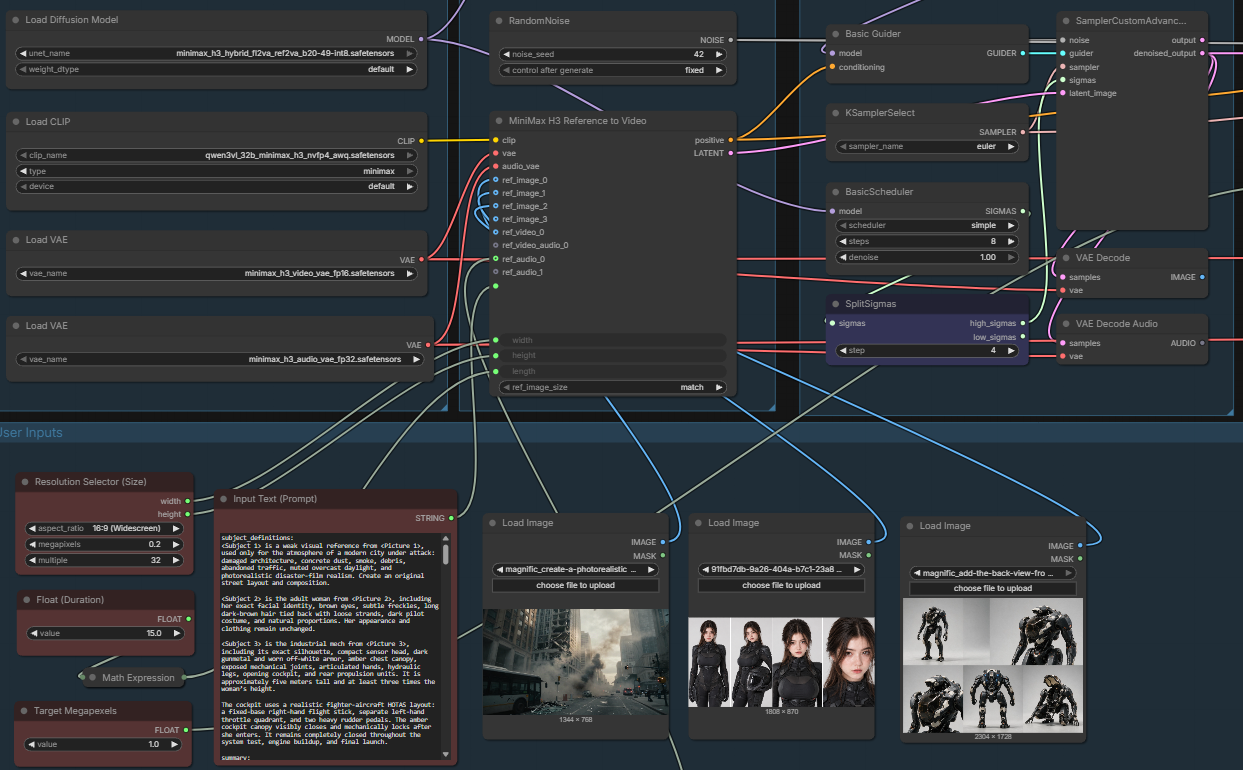Expand the collapsed Math Expression node dot
The width and height of the screenshot is (1243, 770).
point(92,677)
